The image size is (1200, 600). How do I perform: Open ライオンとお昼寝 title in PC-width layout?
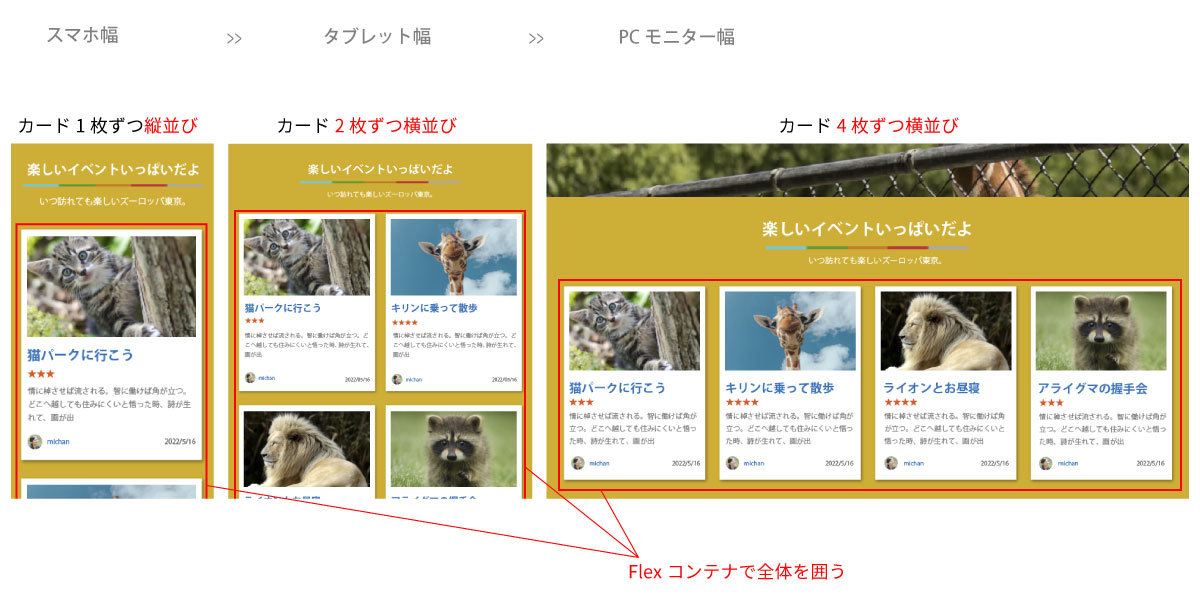tap(932, 387)
